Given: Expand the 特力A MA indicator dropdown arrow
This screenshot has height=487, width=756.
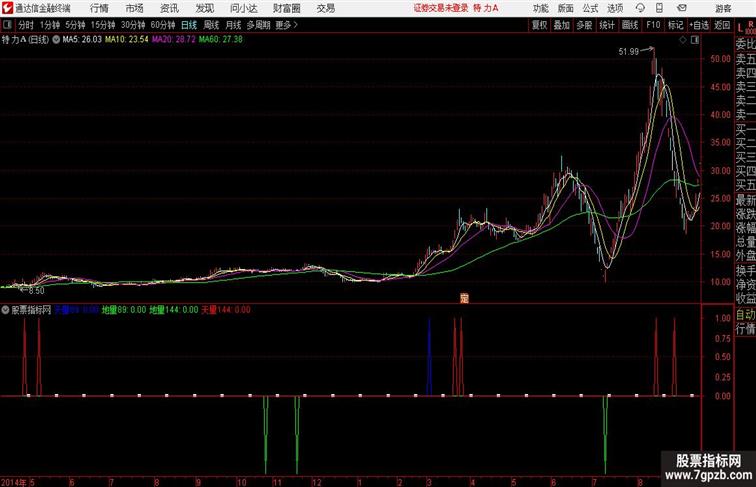Looking at the screenshot, I should [56, 40].
